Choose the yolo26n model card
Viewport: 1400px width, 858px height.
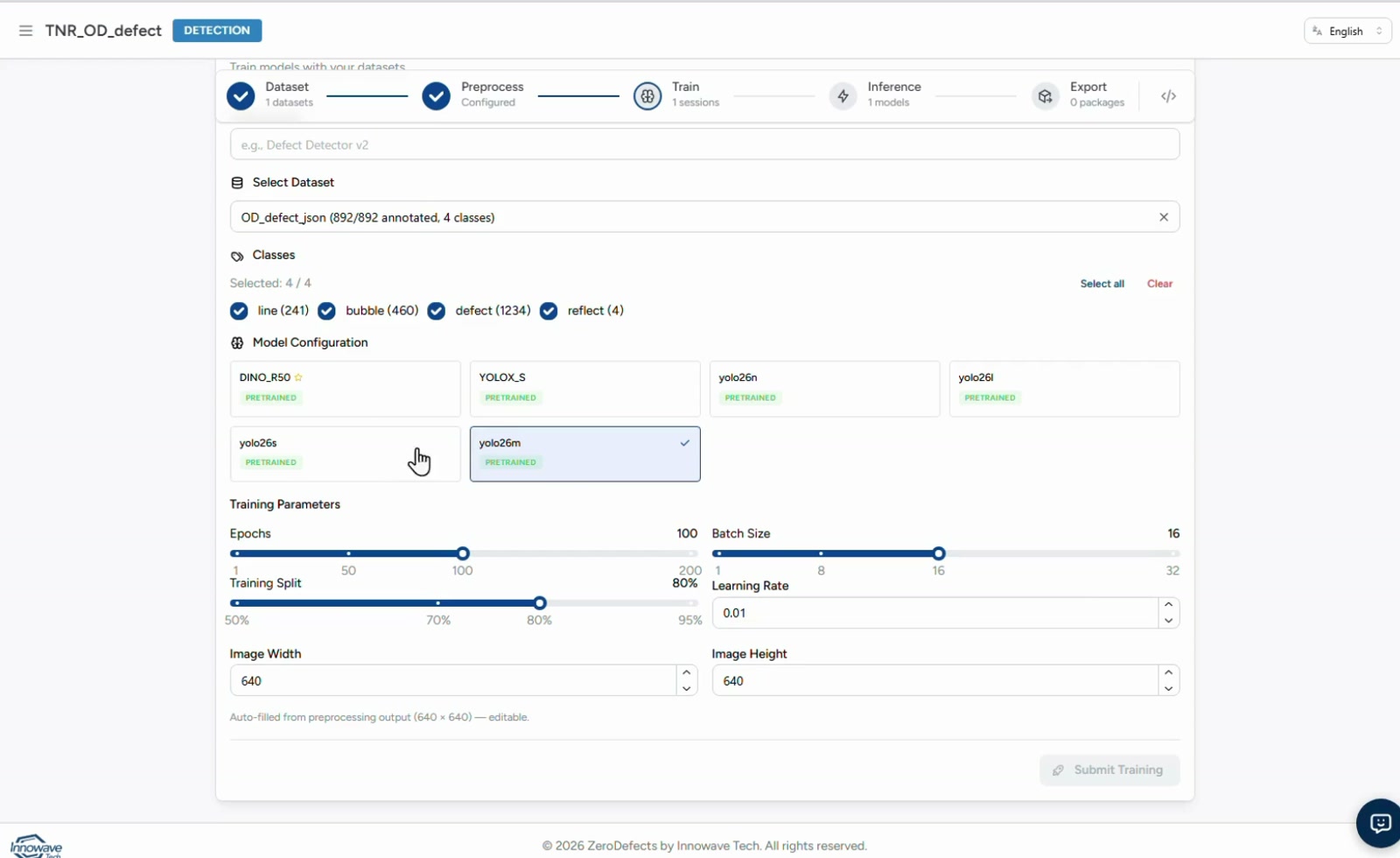point(824,389)
